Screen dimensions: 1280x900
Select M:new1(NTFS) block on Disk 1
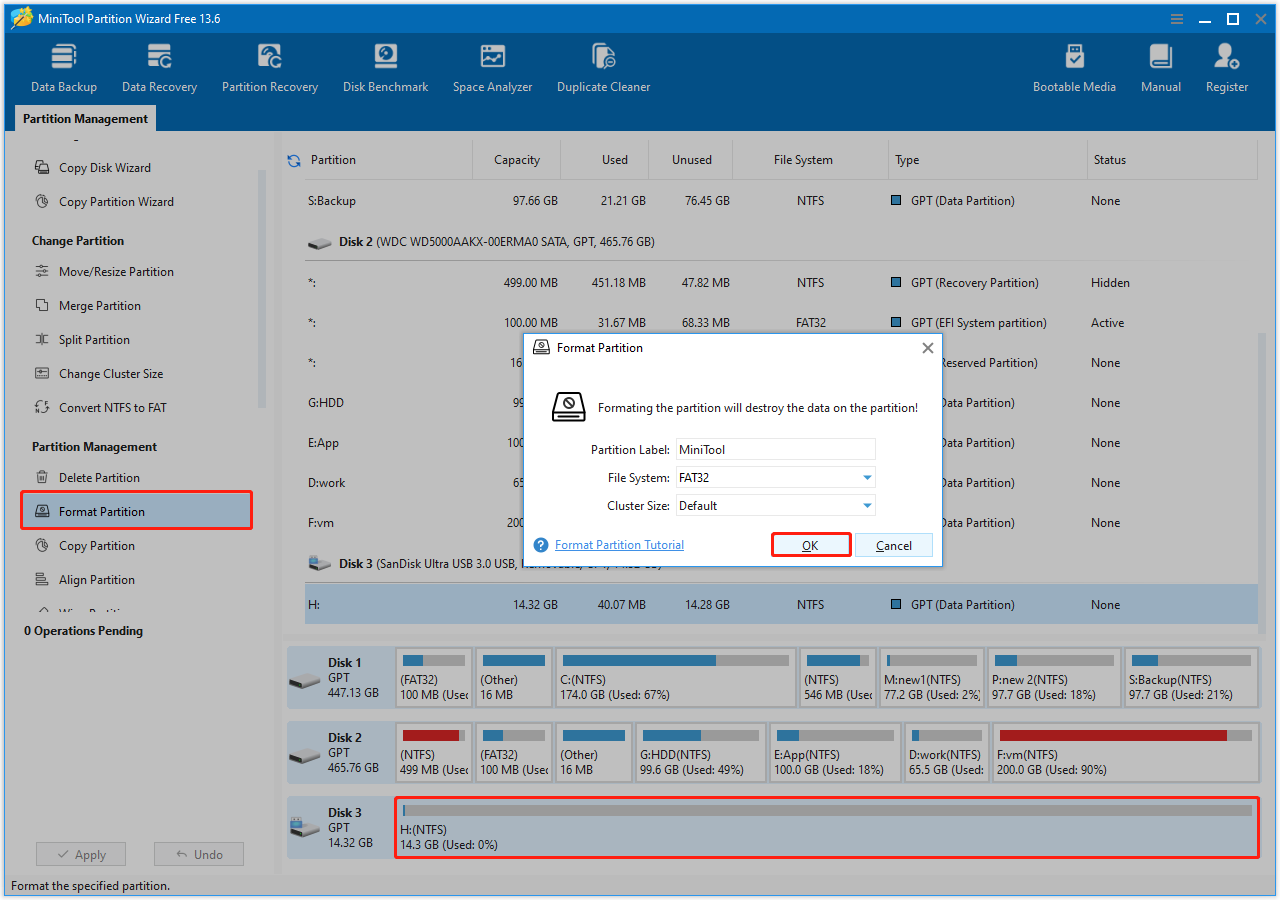coord(931,678)
